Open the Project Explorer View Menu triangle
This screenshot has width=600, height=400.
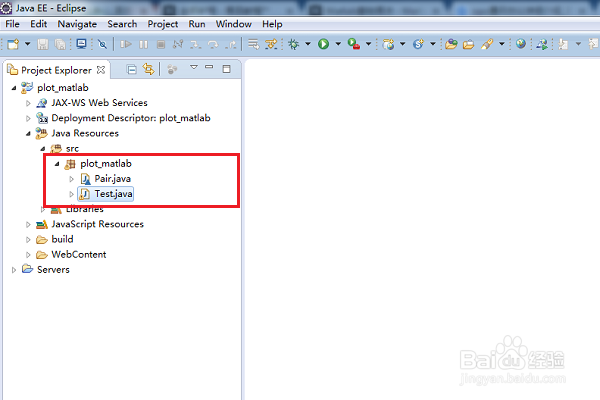[194, 67]
